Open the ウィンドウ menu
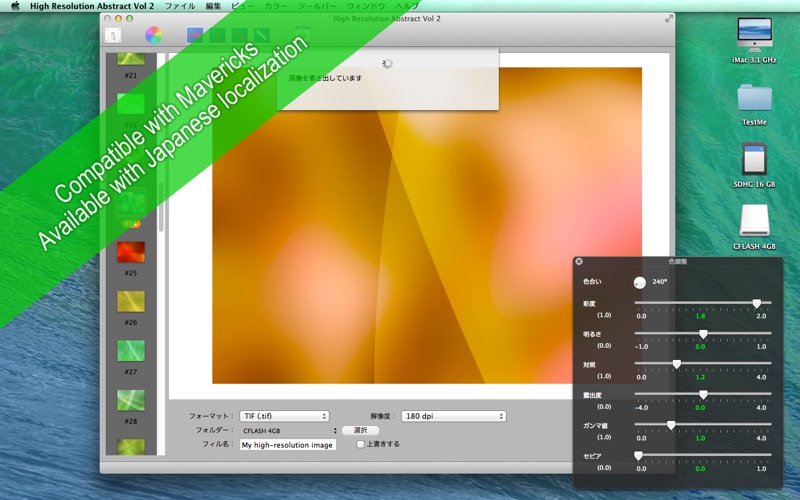 tap(366, 6)
